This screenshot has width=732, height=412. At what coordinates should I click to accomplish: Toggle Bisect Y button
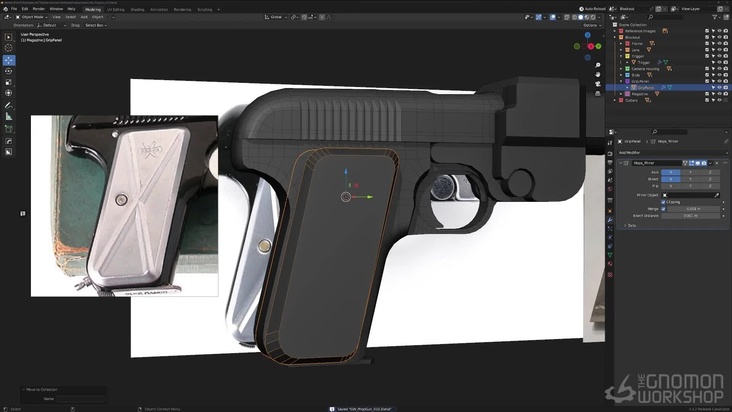(x=690, y=179)
